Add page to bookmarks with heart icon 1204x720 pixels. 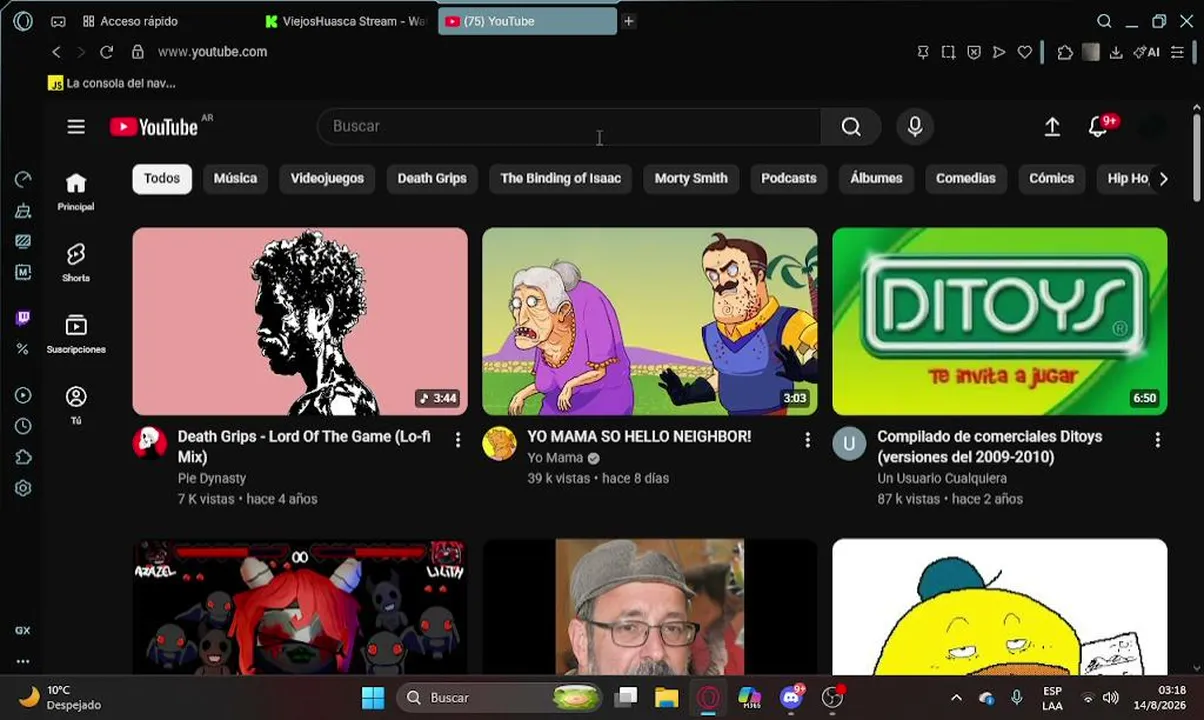pos(1024,52)
